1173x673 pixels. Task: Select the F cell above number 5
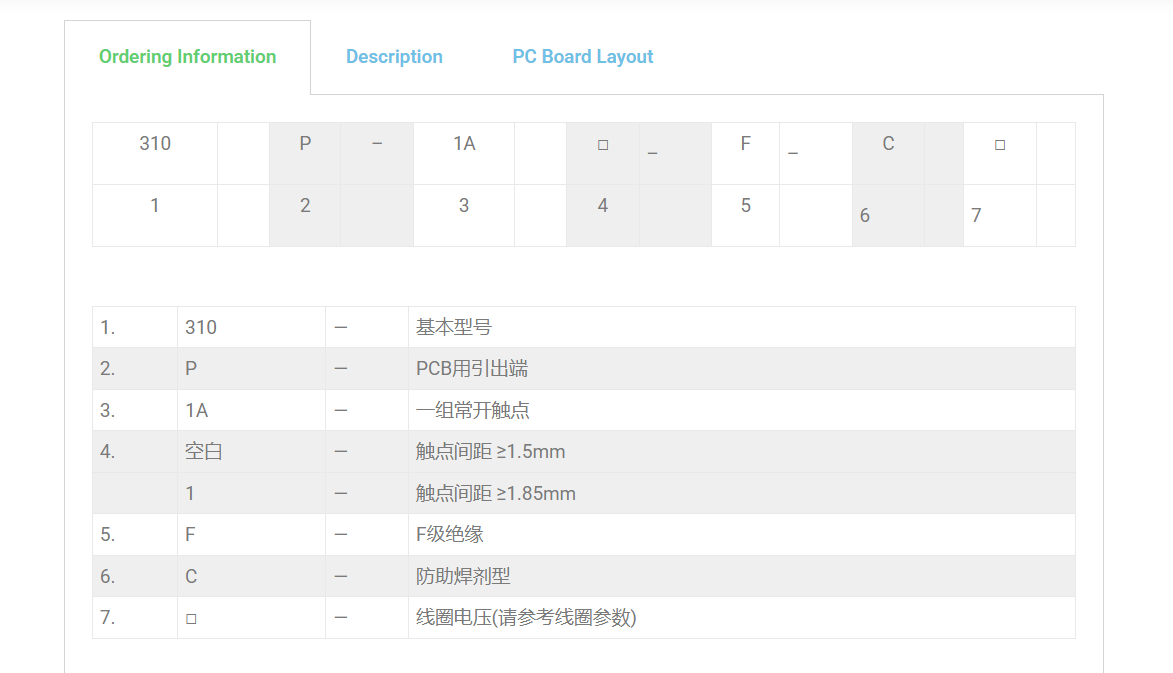pos(745,144)
